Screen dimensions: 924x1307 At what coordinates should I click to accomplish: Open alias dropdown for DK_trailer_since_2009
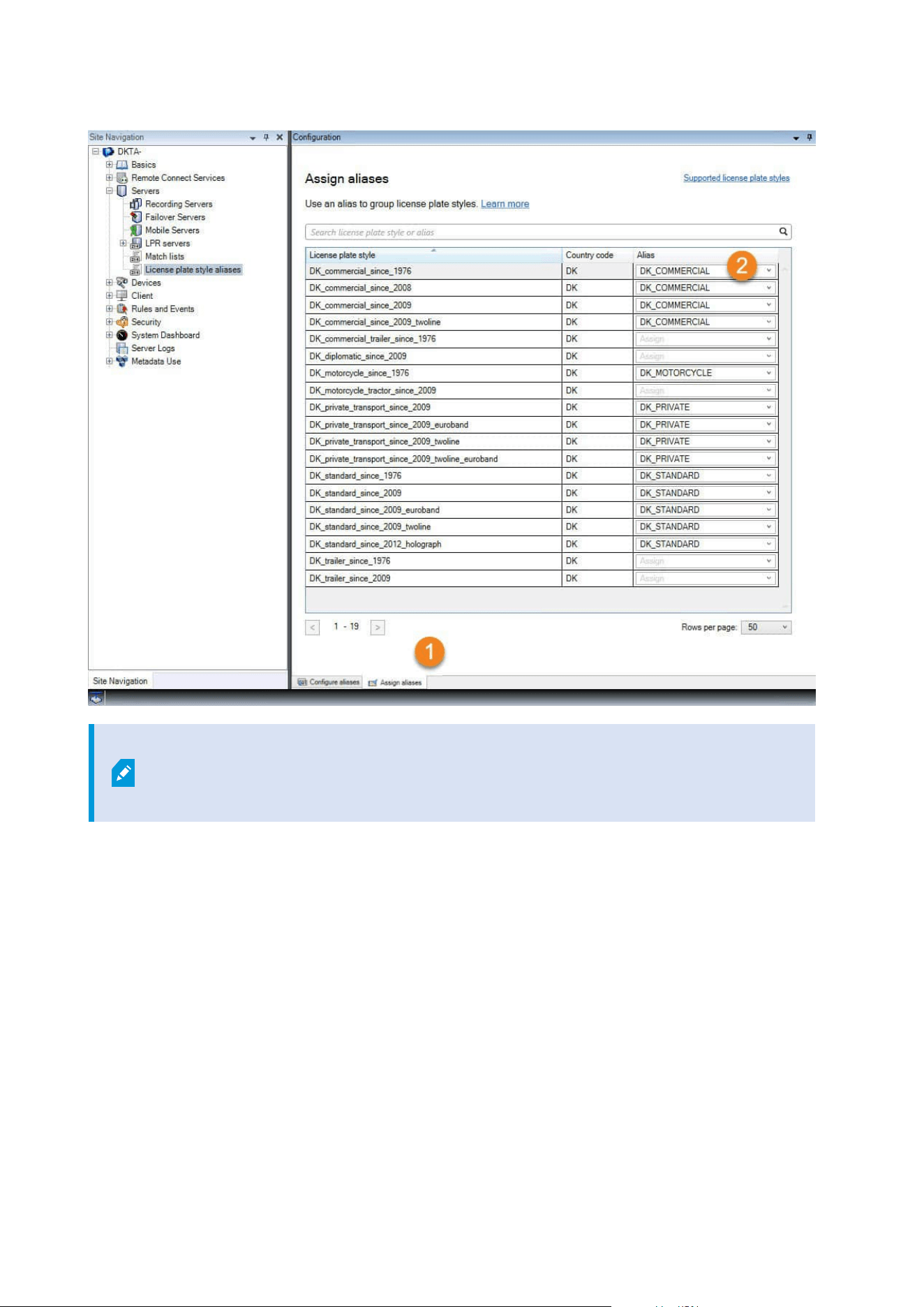769,578
